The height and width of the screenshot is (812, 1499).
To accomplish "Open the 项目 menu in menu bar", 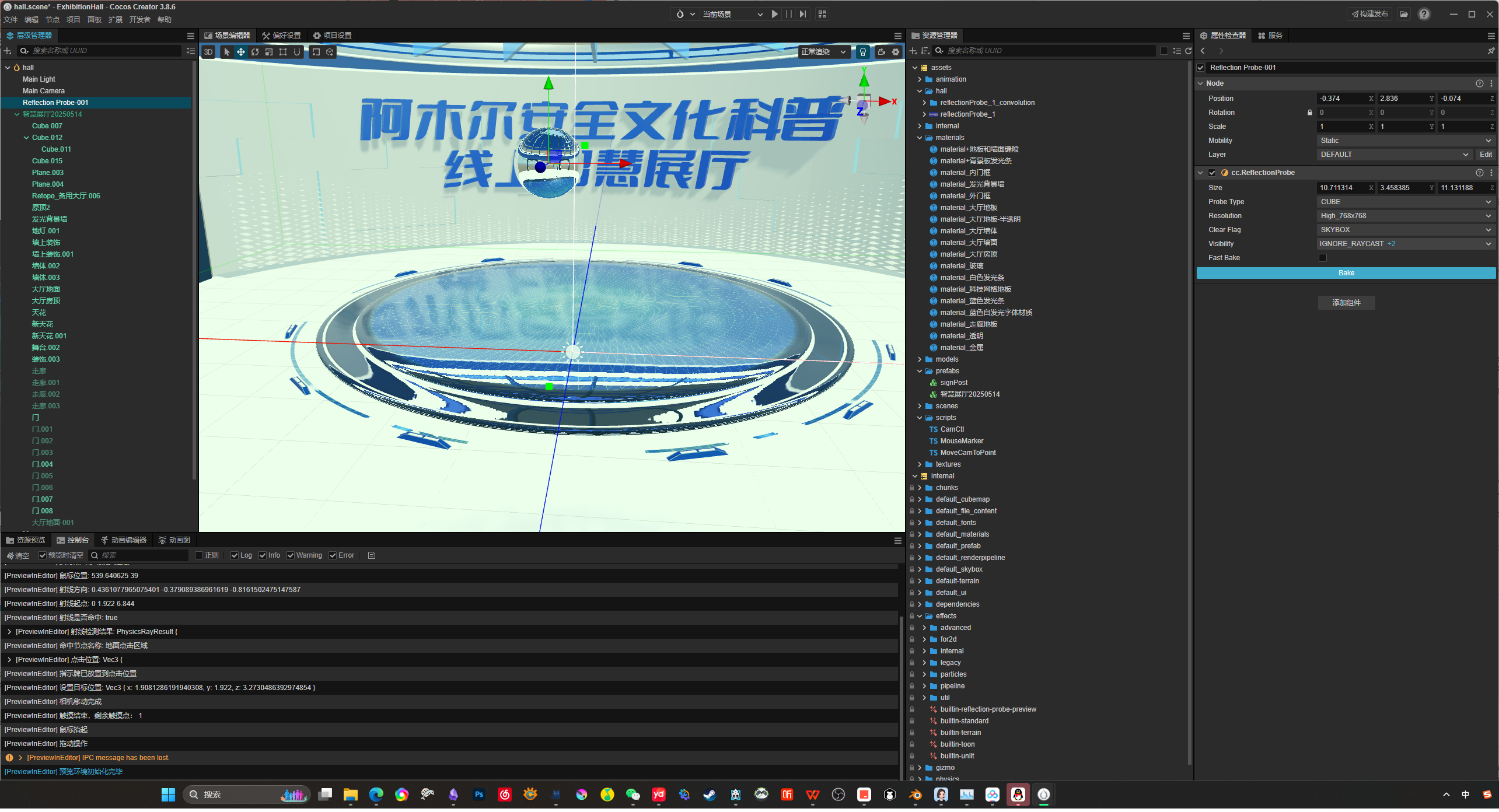I will click(x=73, y=20).
